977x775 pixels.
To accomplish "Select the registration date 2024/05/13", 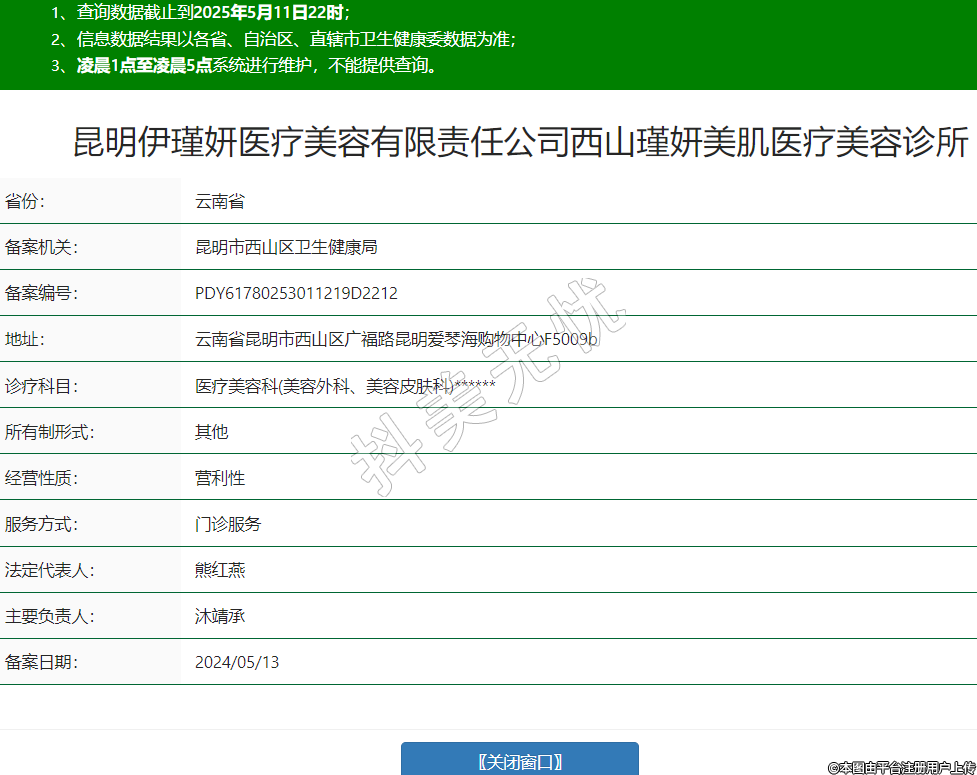I will tap(237, 662).
